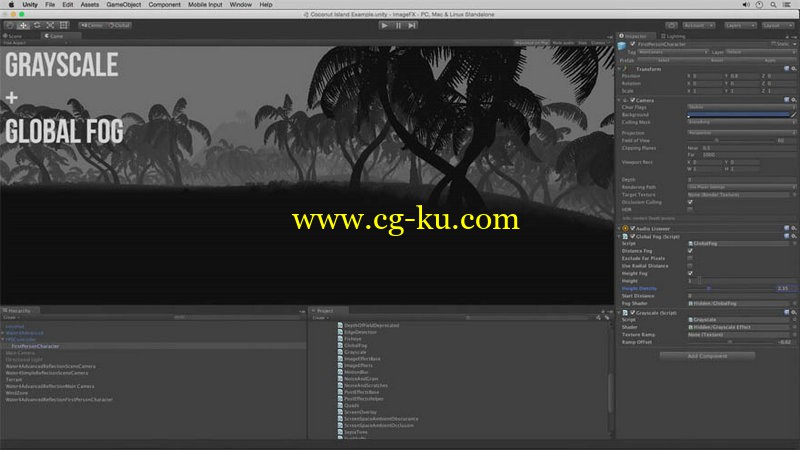The width and height of the screenshot is (800, 450).
Task: Open the Apple menu
Action: (11, 5)
